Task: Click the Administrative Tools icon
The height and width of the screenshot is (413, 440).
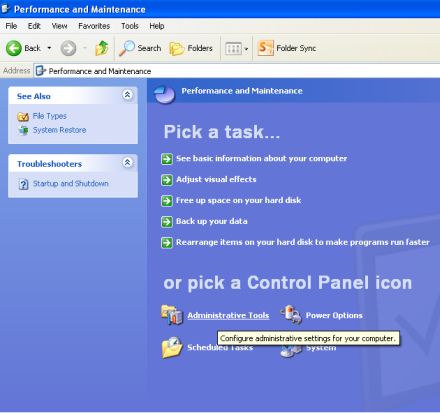Action: coord(172,315)
